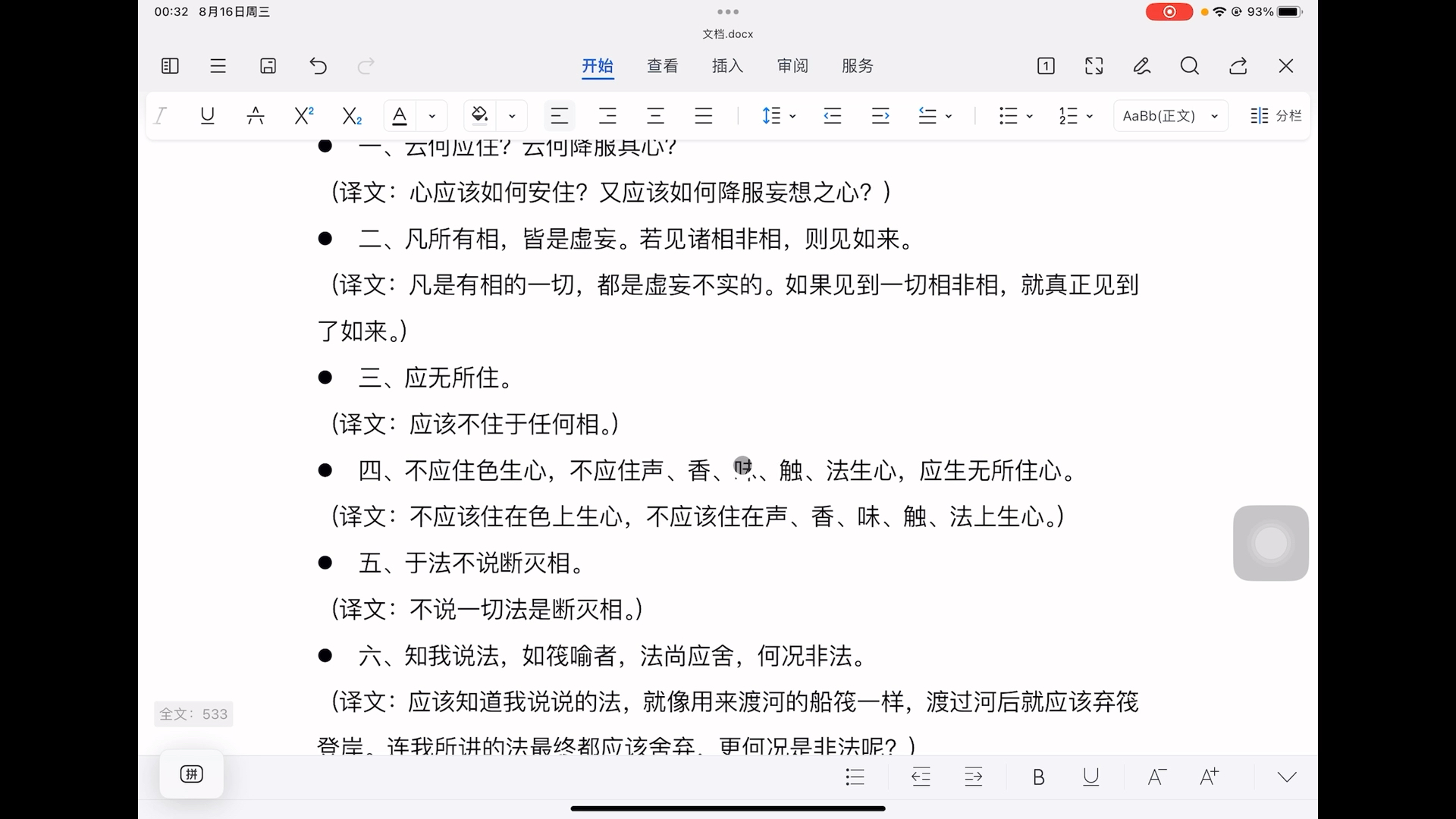This screenshot has width=1456, height=819.
Task: Tap the cursor handle in line 四
Action: (742, 466)
